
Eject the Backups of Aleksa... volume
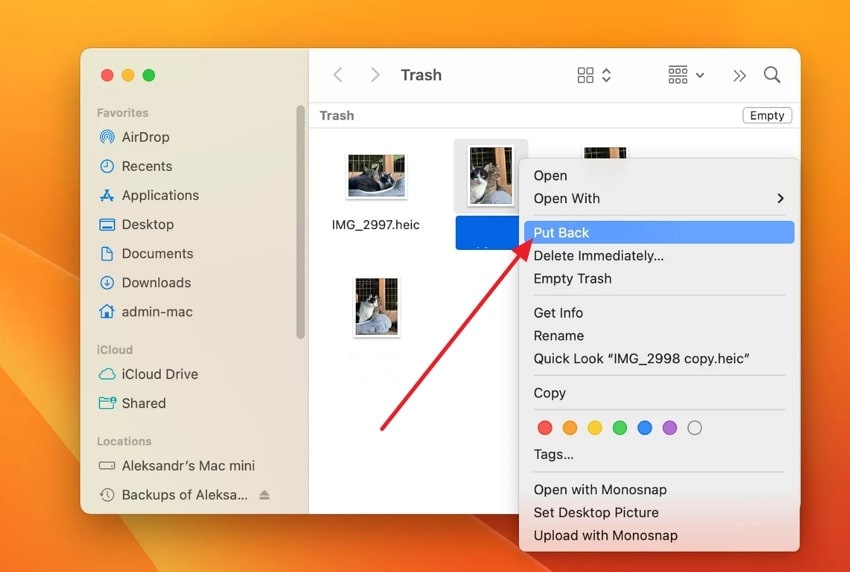point(264,494)
